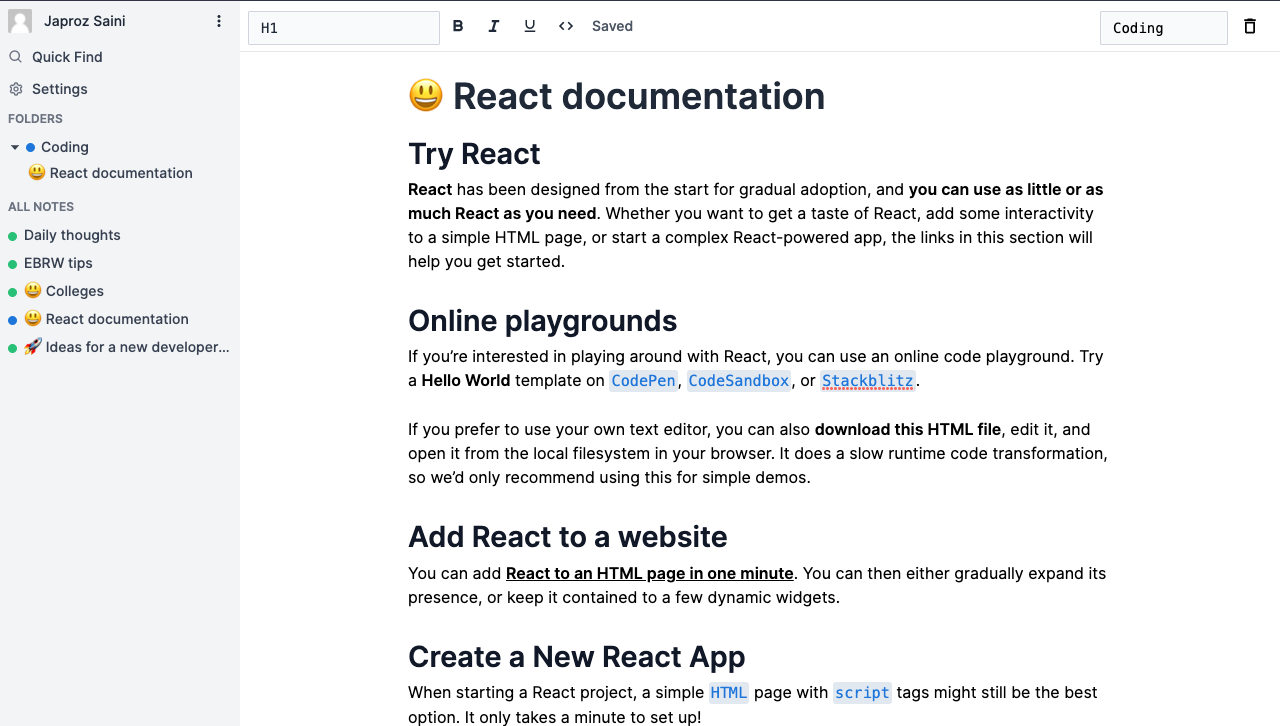Toggle underline formatting in toolbar

tap(530, 26)
